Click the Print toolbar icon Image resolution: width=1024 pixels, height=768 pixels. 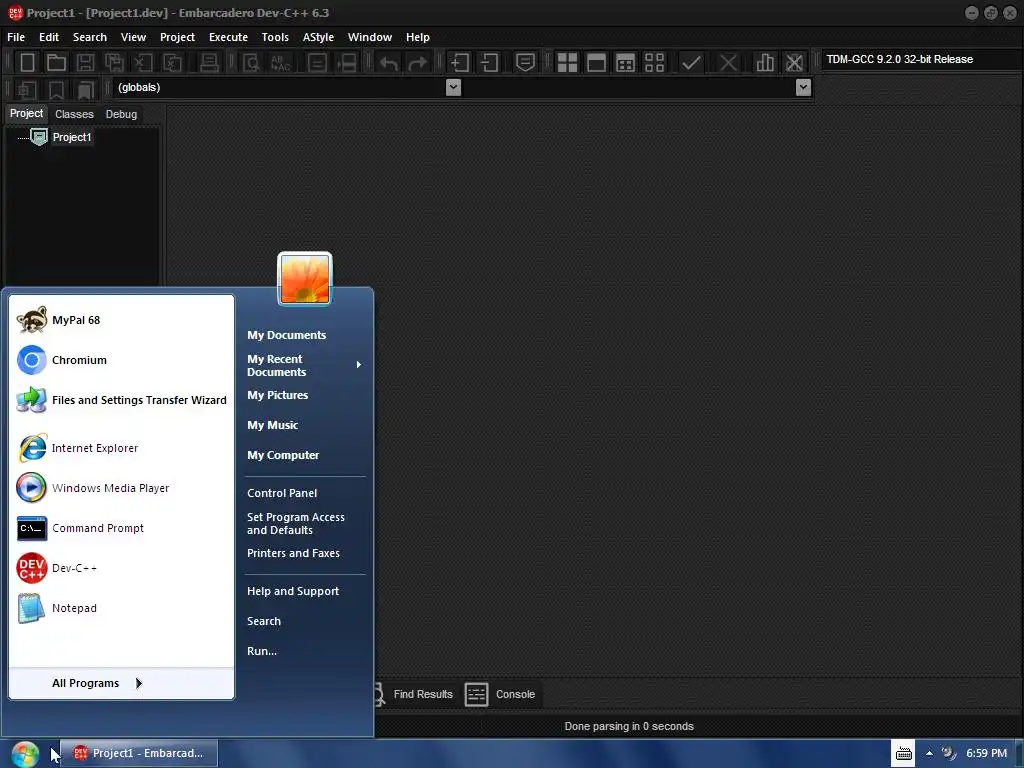pyautogui.click(x=209, y=63)
